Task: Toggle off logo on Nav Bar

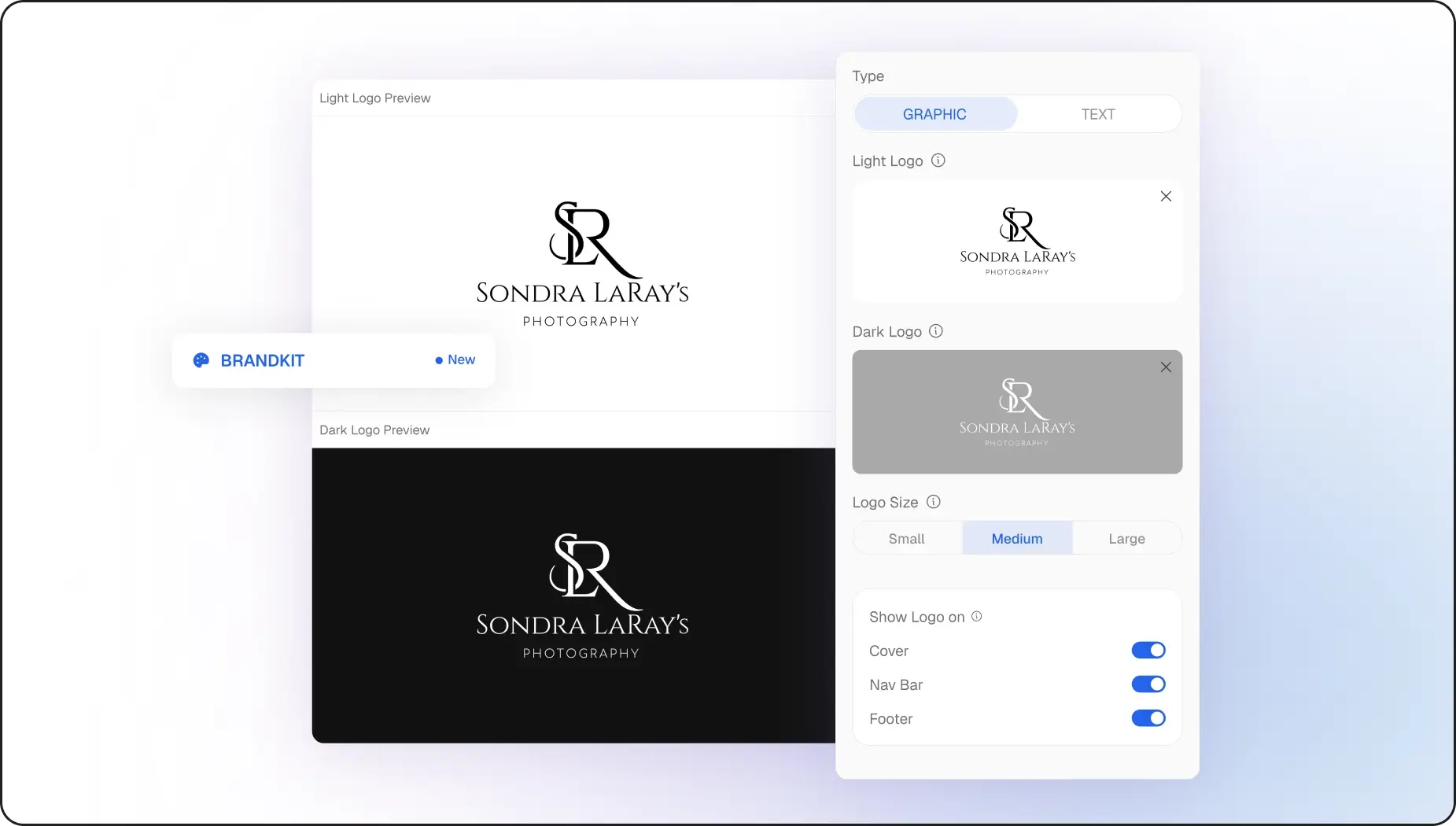Action: pyautogui.click(x=1148, y=684)
